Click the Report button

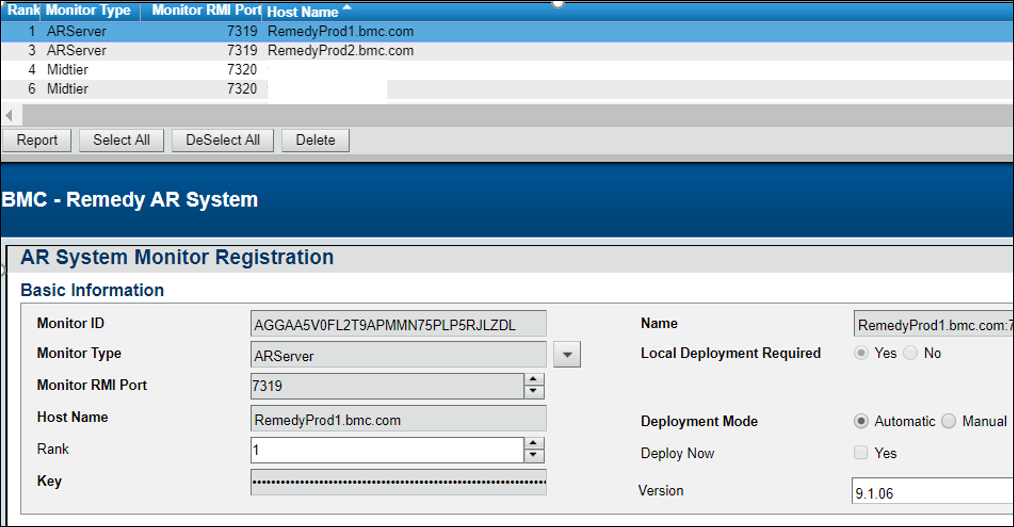37,140
